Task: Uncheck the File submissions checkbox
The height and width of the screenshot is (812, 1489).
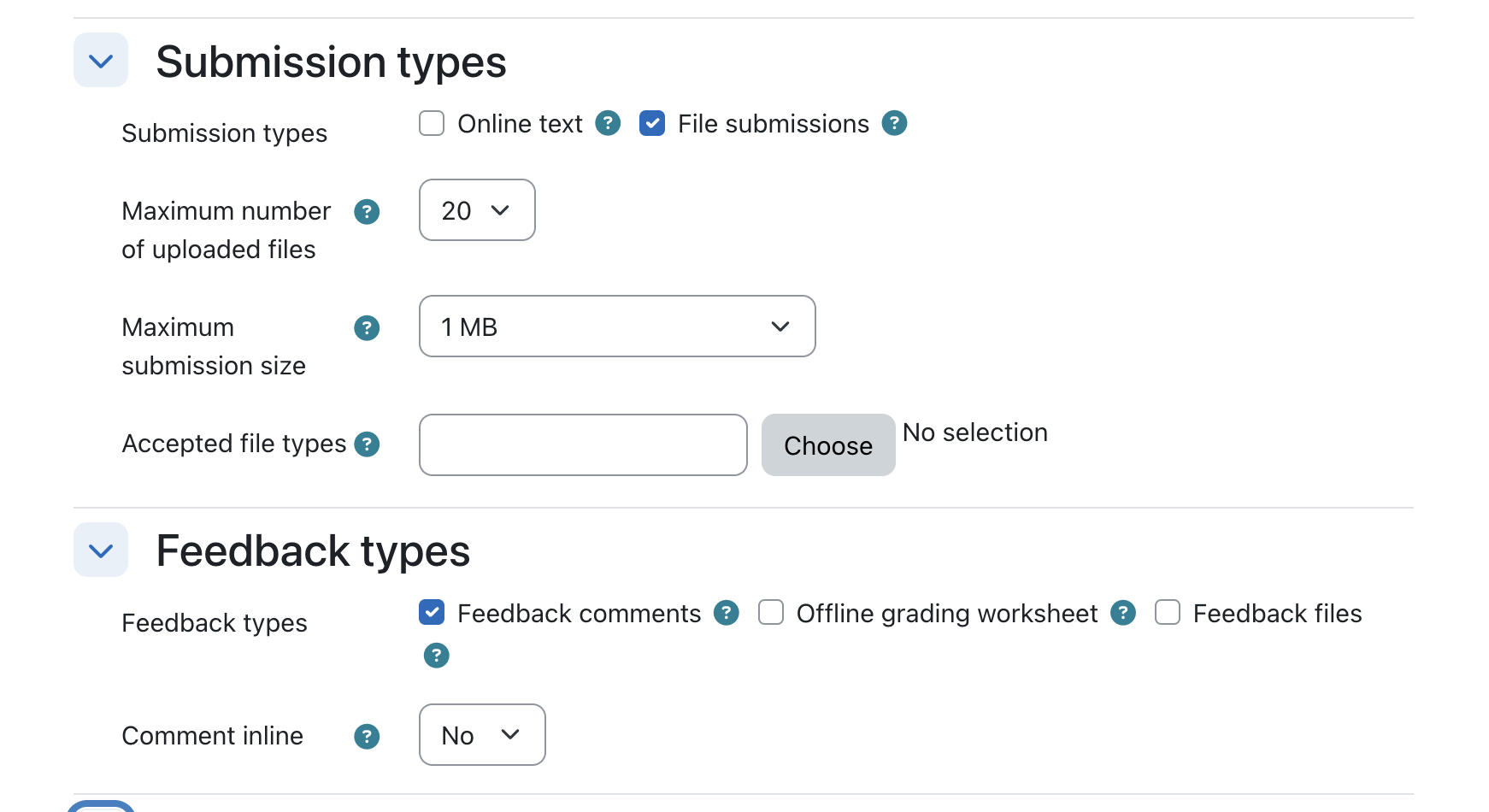Action: coord(652,123)
